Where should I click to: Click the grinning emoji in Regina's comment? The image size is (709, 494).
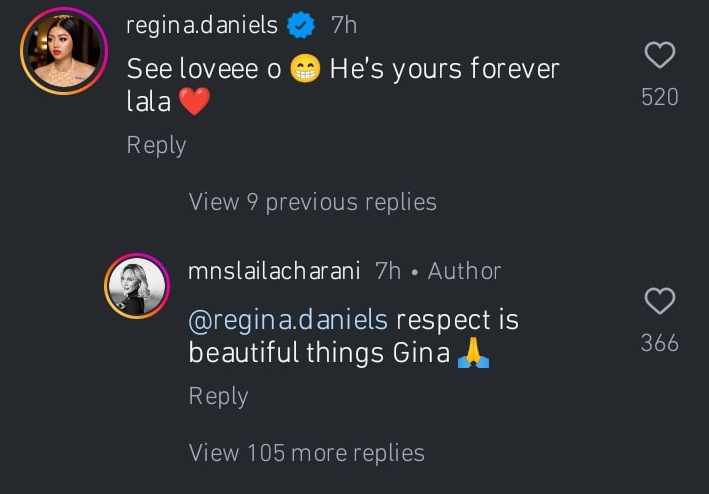tap(304, 72)
